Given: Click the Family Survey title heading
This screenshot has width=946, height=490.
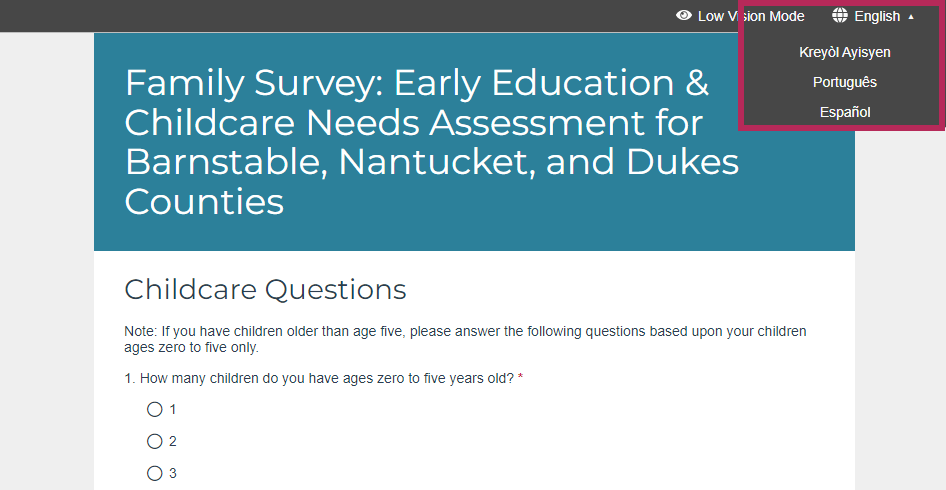Looking at the screenshot, I should [x=431, y=142].
